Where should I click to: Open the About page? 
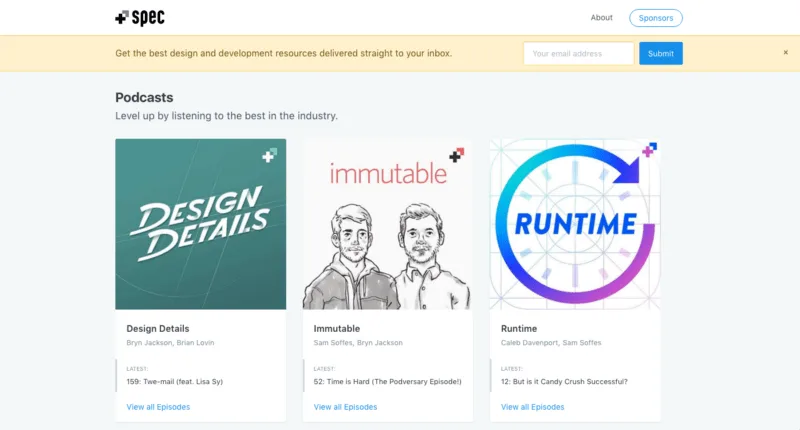pyautogui.click(x=602, y=18)
